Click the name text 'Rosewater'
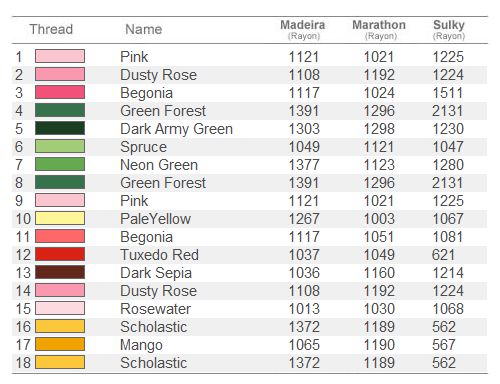The height and width of the screenshot is (384, 500). coord(155,309)
